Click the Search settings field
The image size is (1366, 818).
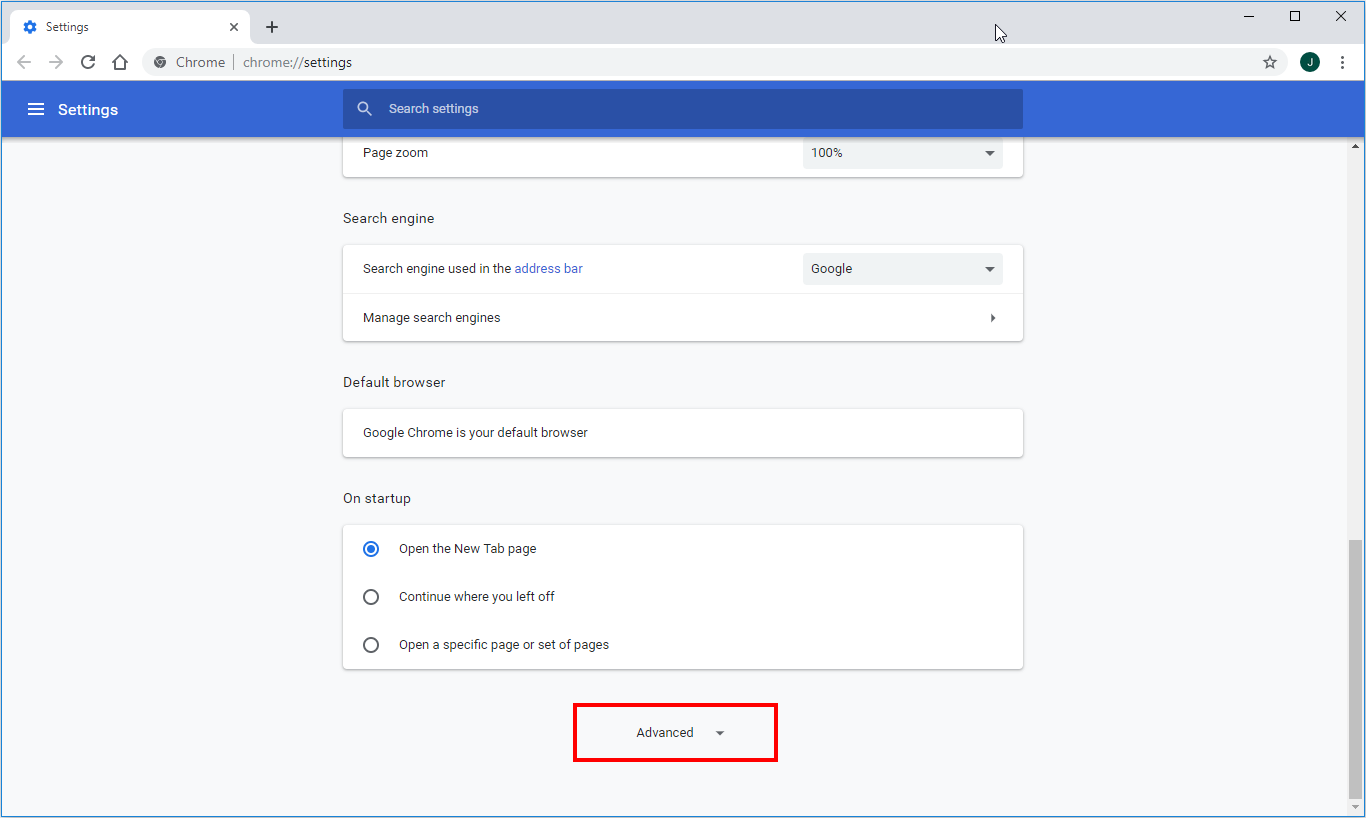683,109
